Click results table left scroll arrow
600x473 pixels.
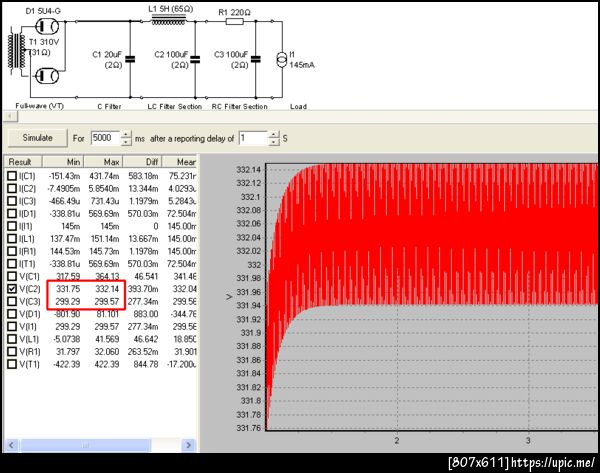11,445
